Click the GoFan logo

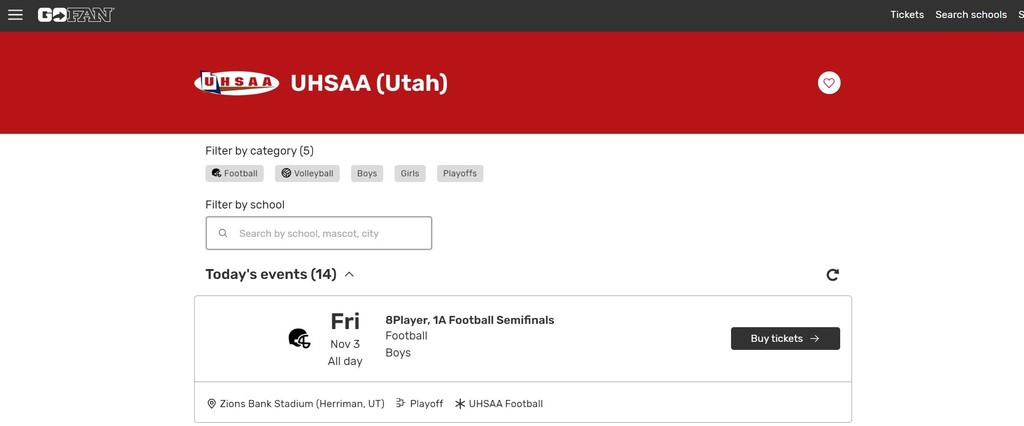(x=76, y=14)
